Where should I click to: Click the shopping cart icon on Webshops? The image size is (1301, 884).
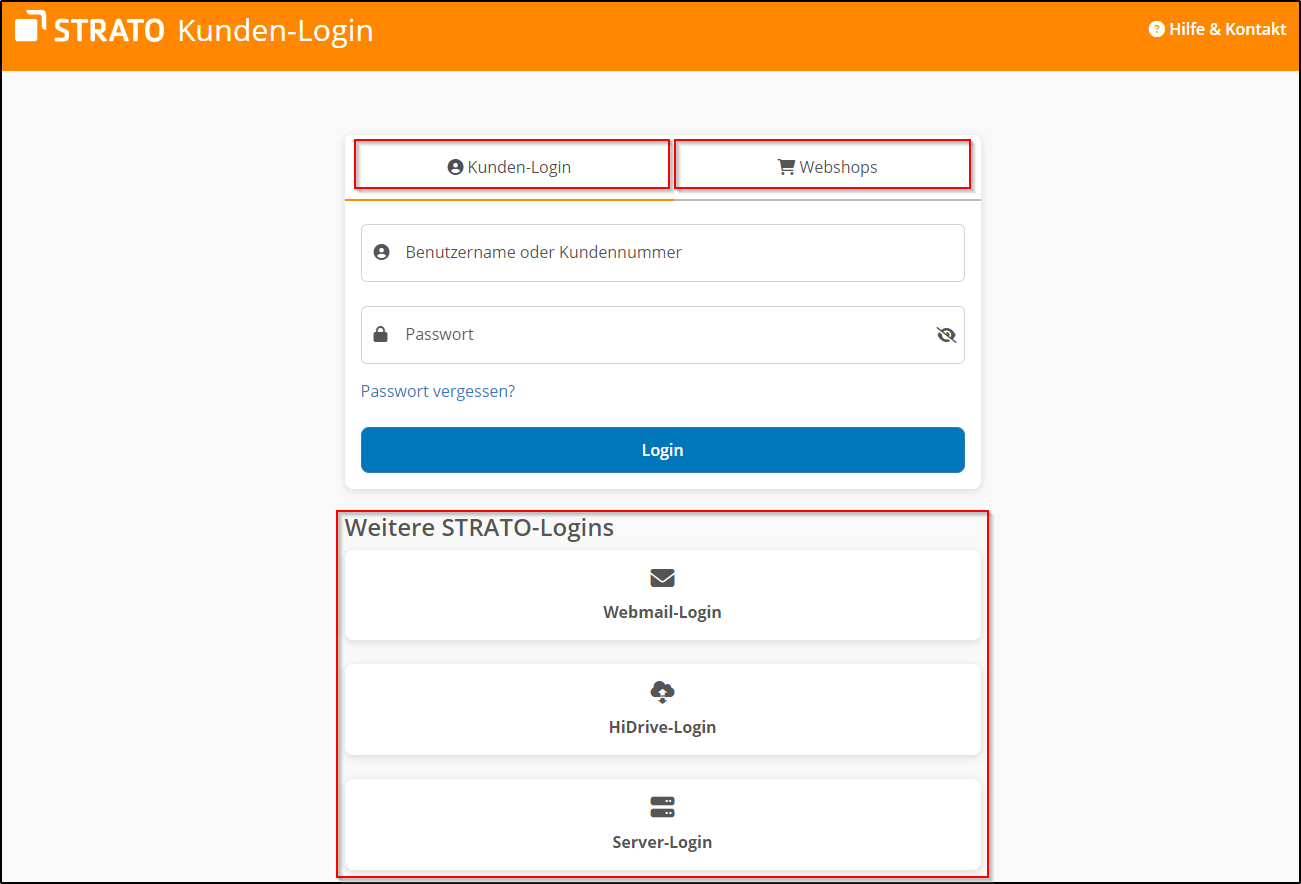[786, 167]
